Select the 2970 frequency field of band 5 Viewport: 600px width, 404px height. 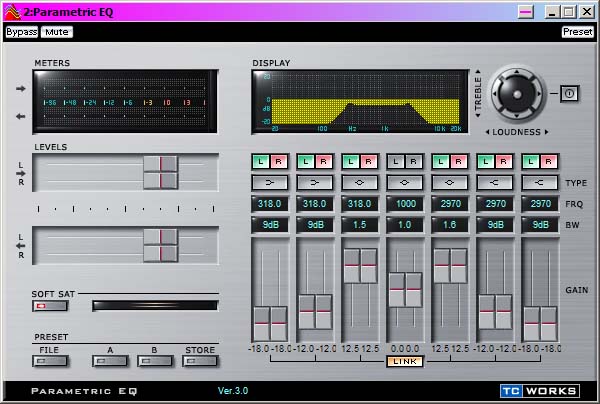coord(450,204)
